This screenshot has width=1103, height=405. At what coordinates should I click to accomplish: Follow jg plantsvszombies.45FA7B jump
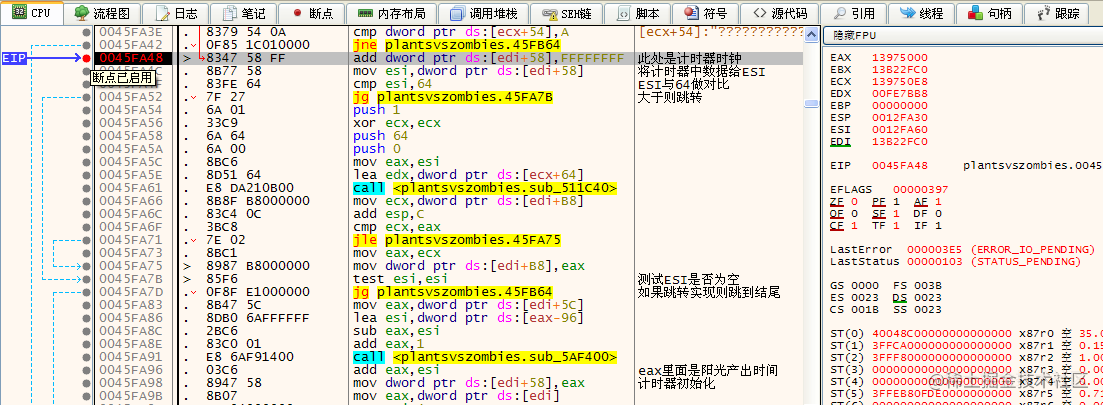point(452,97)
